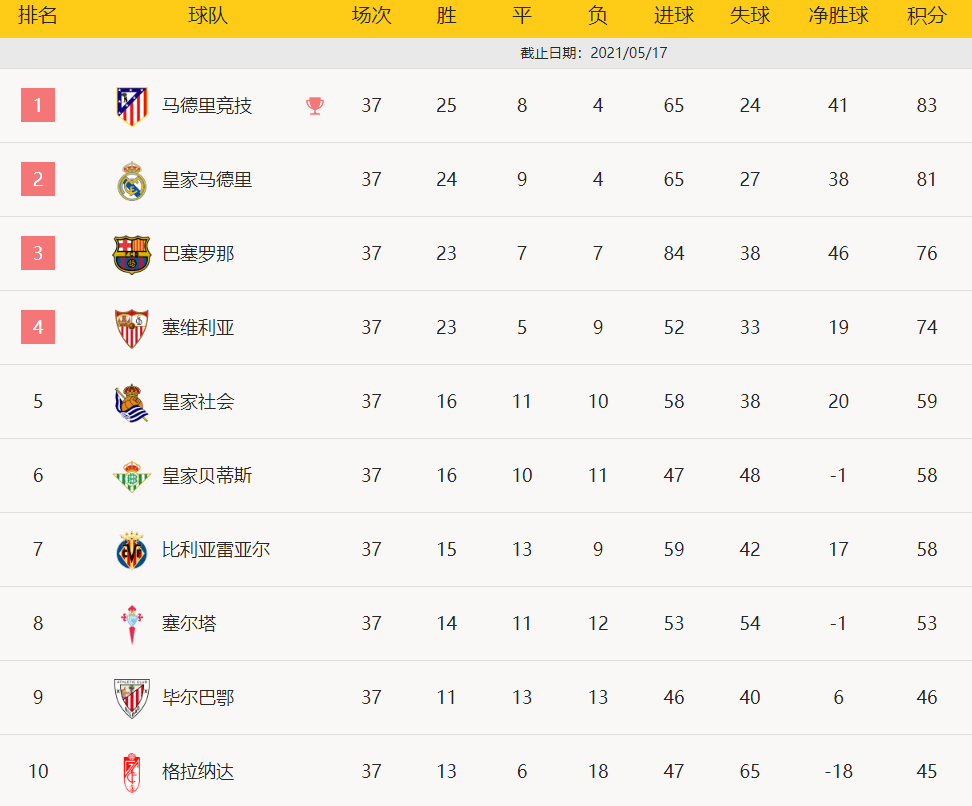Click the Real Madrid club crest
972x806 pixels.
pyautogui.click(x=131, y=180)
